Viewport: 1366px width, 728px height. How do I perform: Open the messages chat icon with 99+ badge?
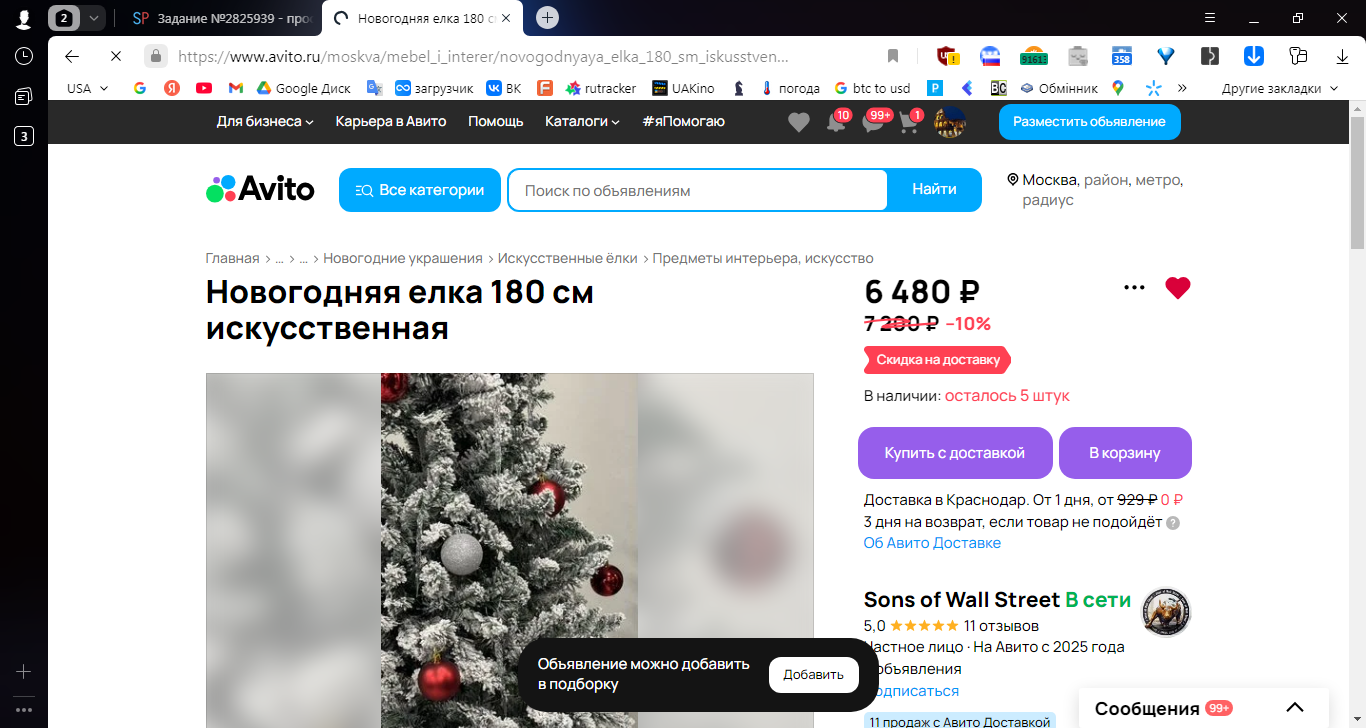click(x=873, y=122)
